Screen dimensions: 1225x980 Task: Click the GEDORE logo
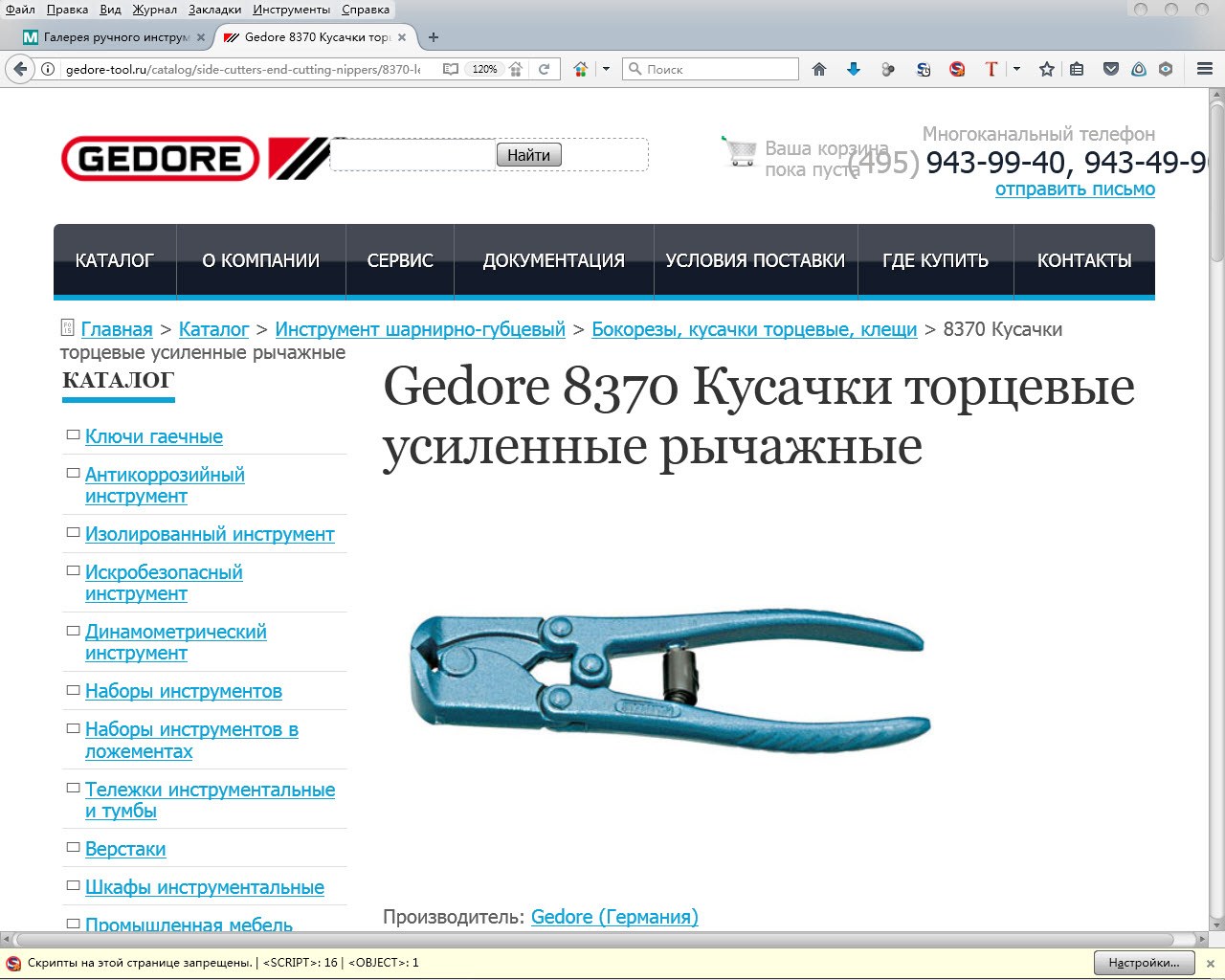click(x=196, y=158)
